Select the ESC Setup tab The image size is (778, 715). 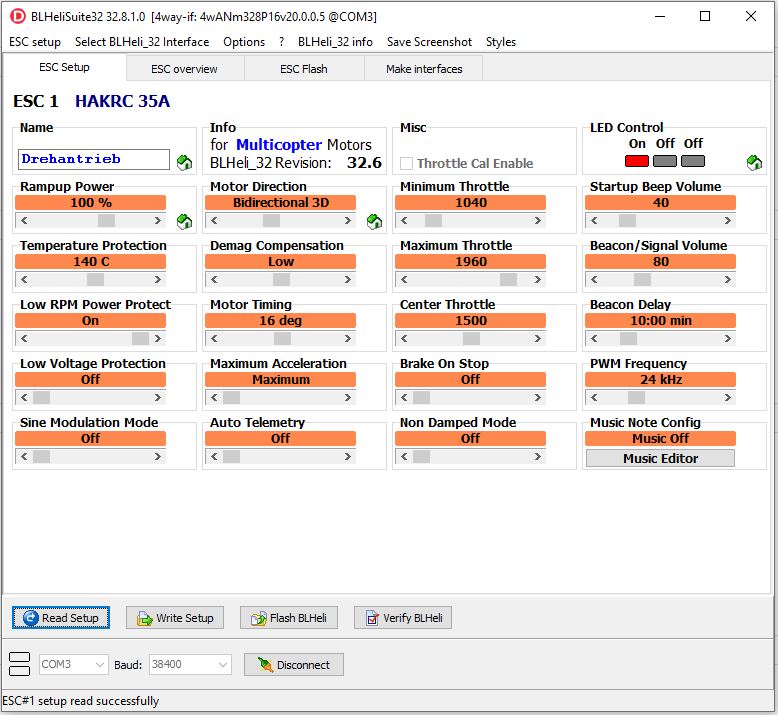click(x=64, y=67)
